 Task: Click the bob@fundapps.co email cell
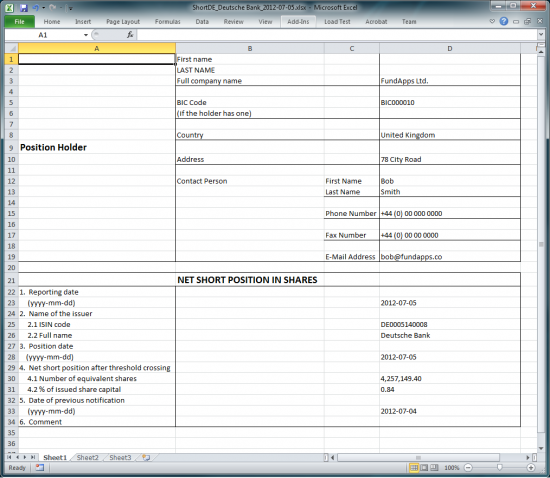pyautogui.click(x=450, y=257)
